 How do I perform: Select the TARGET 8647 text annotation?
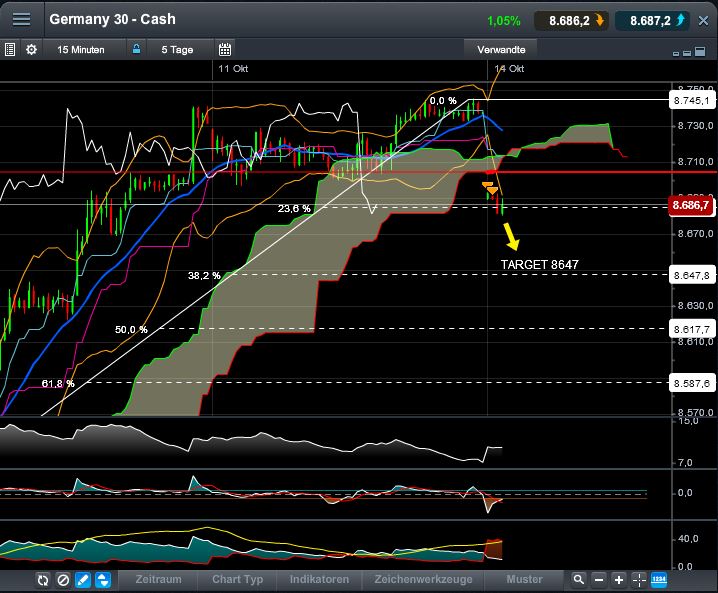[x=539, y=265]
